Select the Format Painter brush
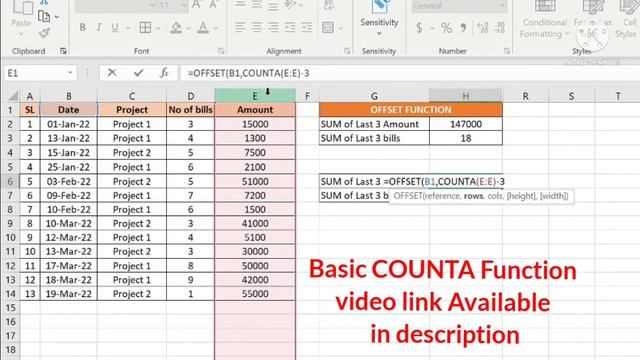The height and width of the screenshot is (360, 640). coord(44,33)
